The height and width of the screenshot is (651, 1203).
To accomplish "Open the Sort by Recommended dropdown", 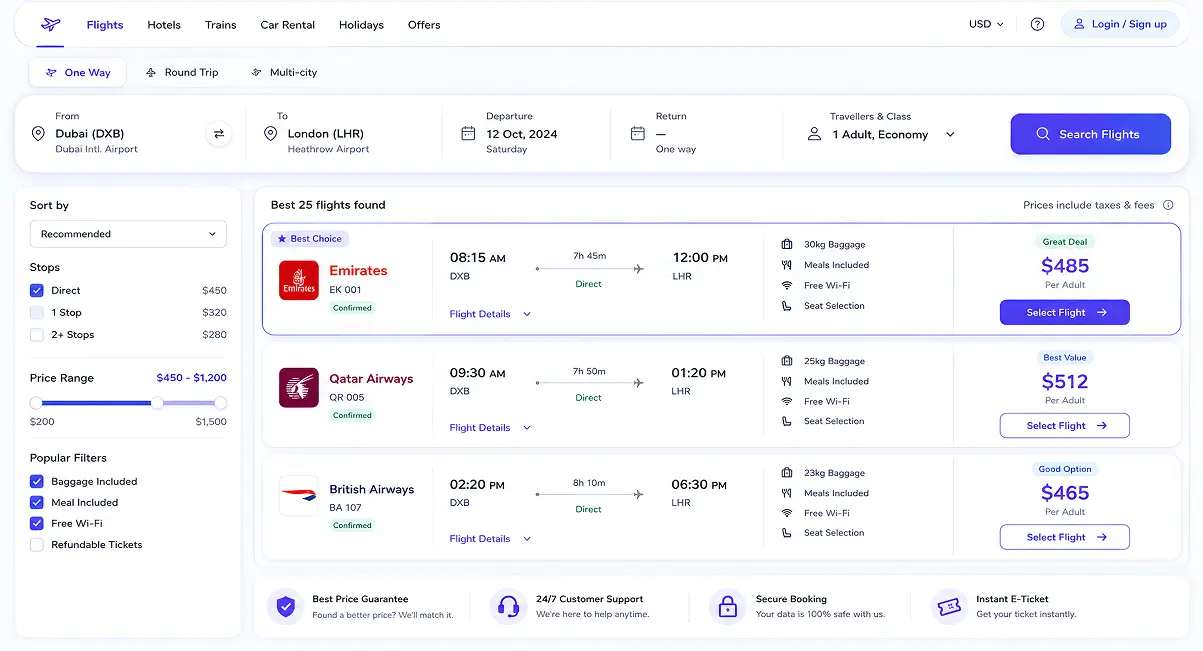I will [128, 234].
